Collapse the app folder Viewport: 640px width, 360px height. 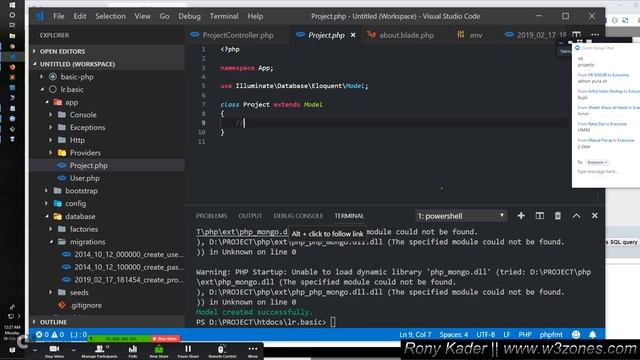pos(71,102)
